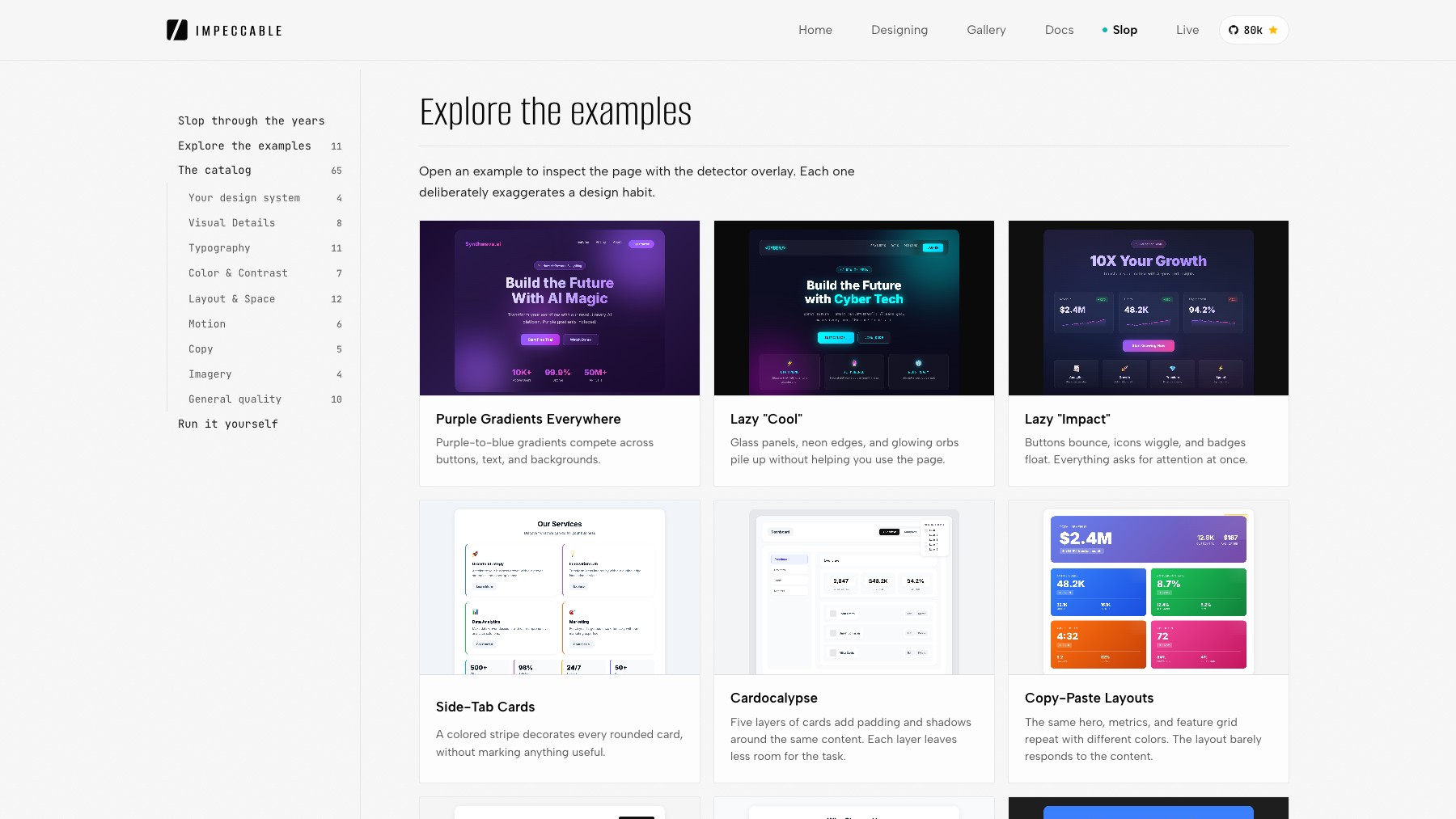
Task: Open The catalog sidebar link
Action: click(x=260, y=170)
